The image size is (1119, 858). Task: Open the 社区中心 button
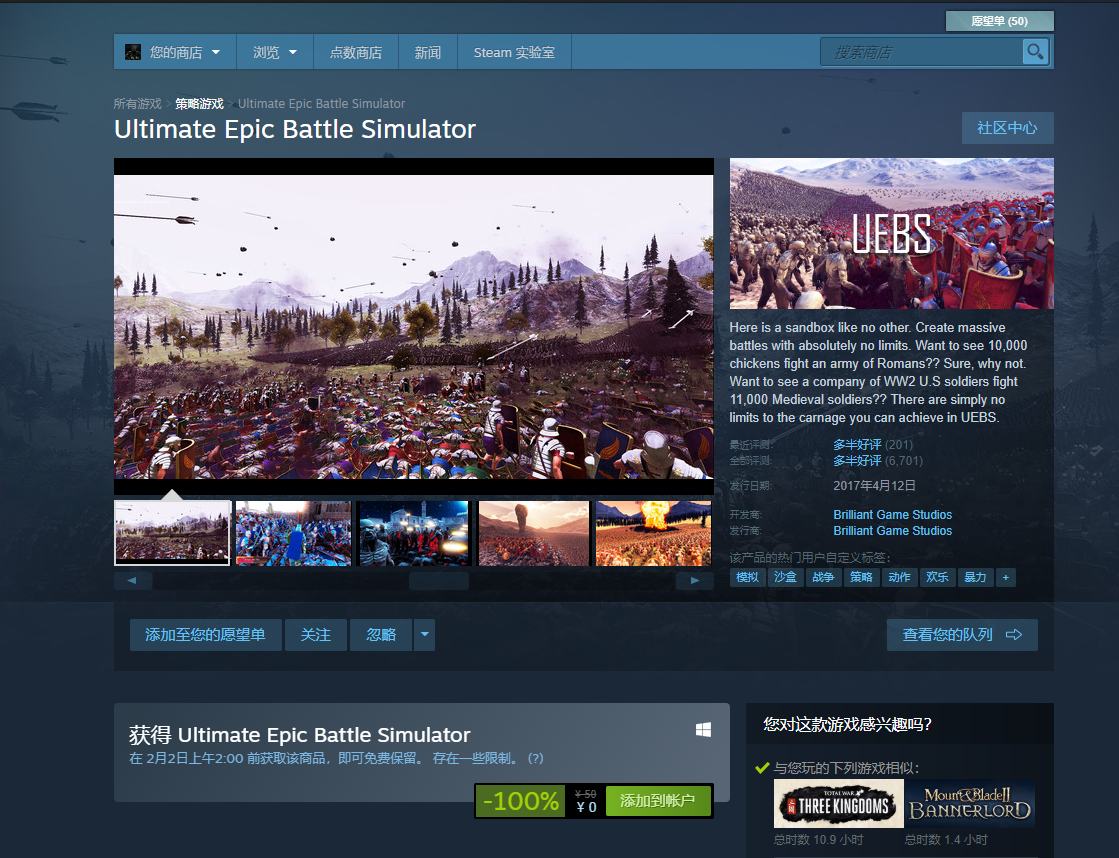[1007, 128]
